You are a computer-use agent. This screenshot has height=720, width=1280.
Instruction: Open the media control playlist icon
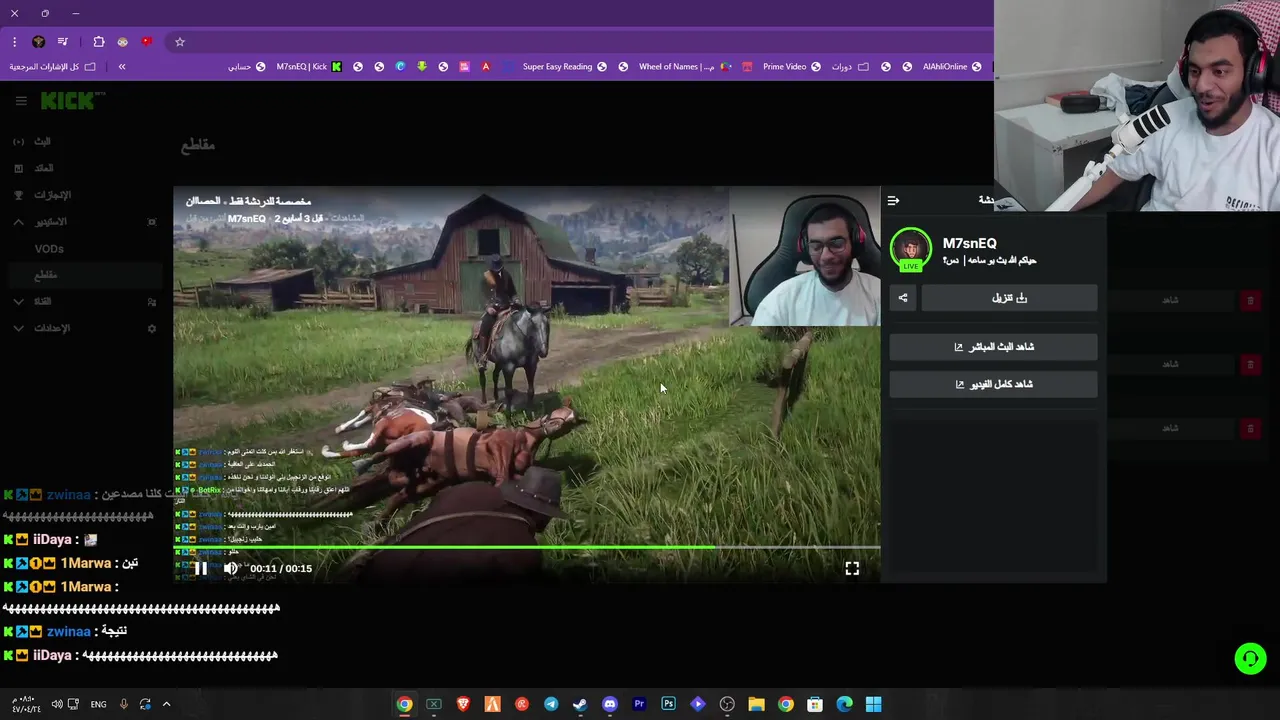pos(62,42)
